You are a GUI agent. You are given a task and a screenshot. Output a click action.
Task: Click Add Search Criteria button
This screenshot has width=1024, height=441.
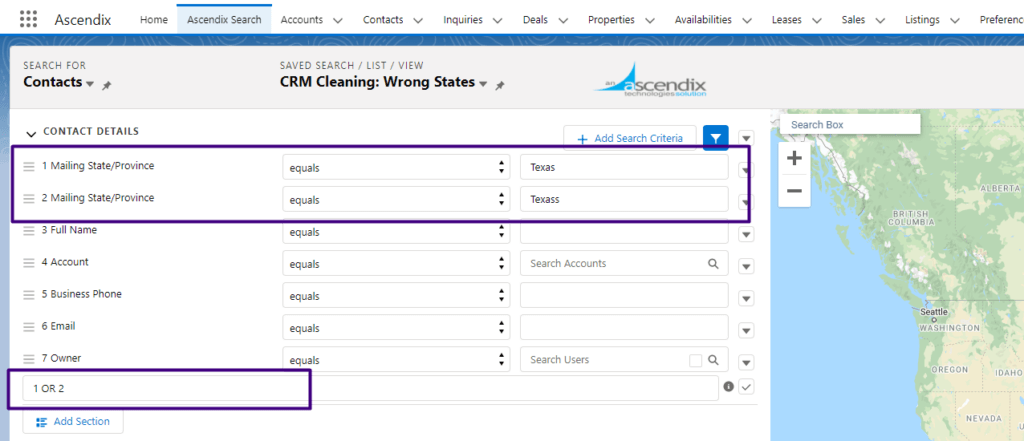(629, 138)
